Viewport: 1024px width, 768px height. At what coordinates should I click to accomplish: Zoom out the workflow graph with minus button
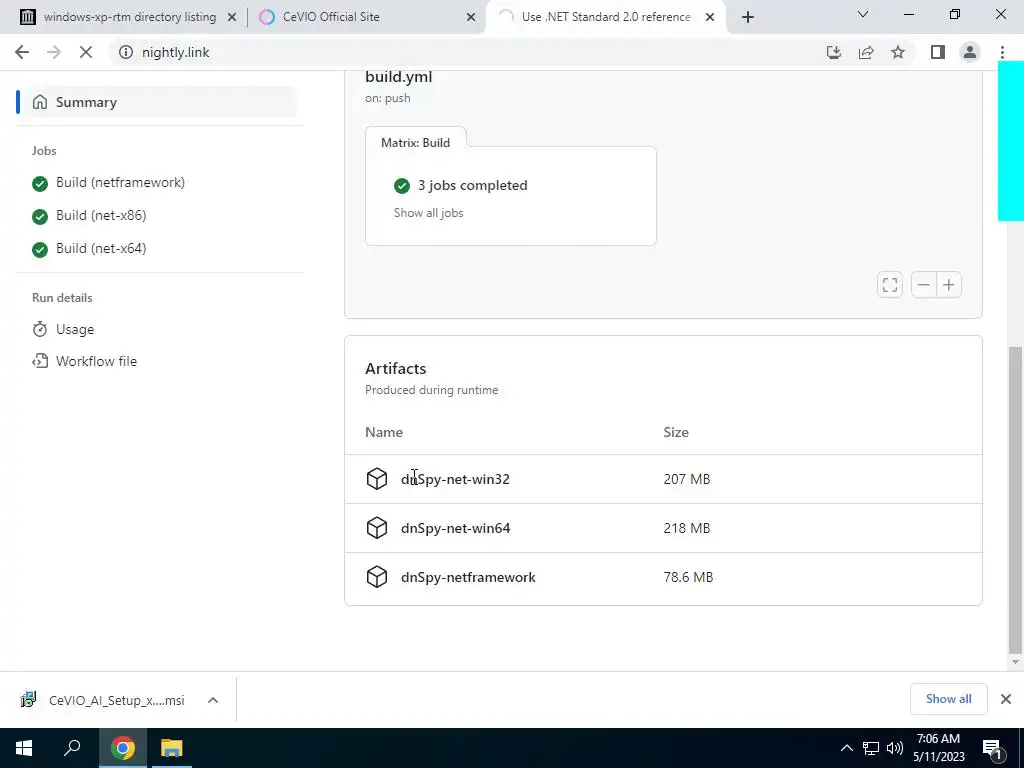coord(923,285)
